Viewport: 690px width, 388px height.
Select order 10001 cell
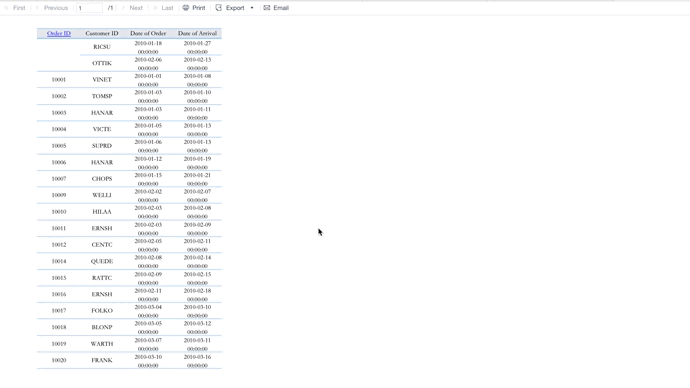tap(59, 80)
